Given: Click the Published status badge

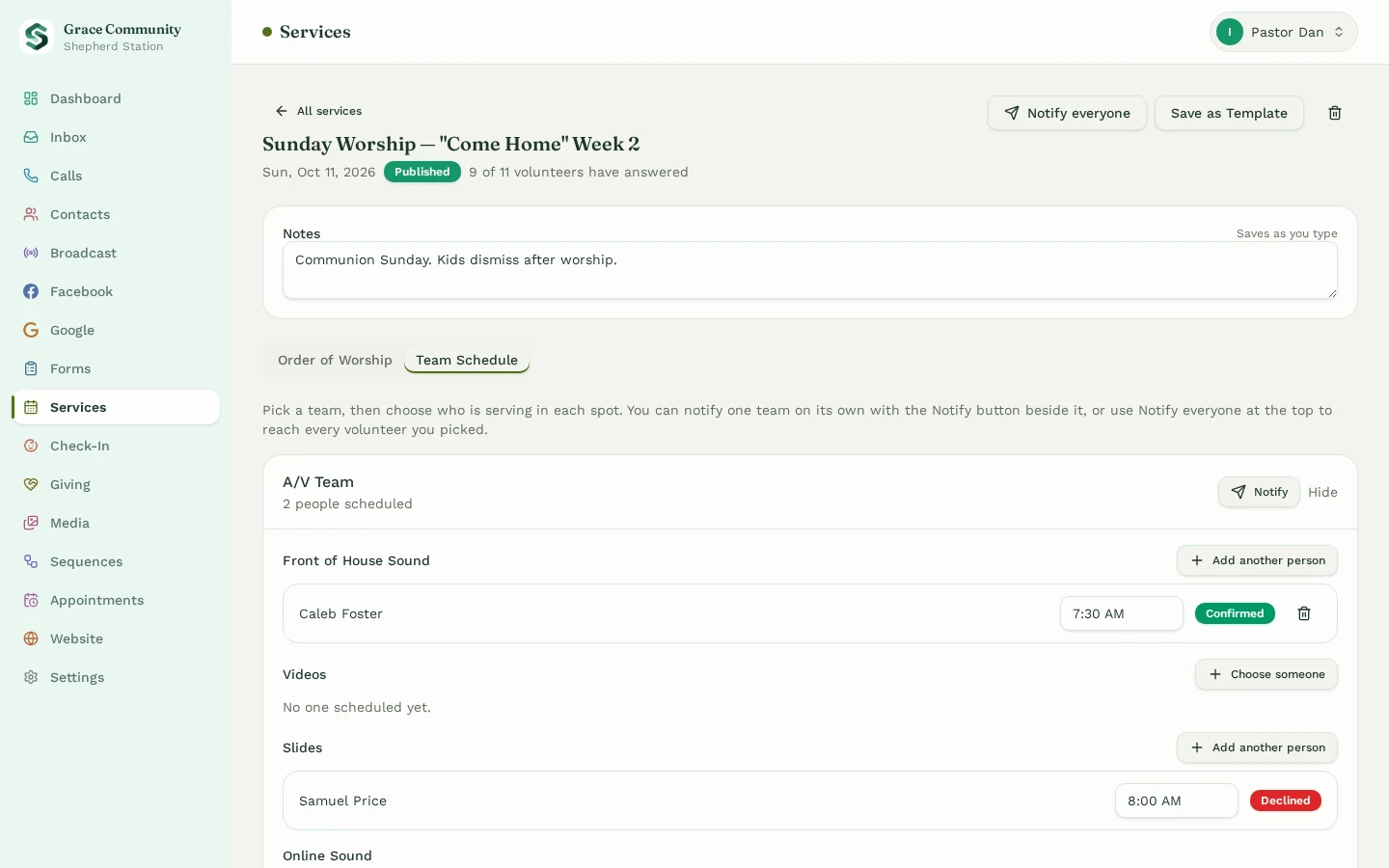Looking at the screenshot, I should [422, 172].
